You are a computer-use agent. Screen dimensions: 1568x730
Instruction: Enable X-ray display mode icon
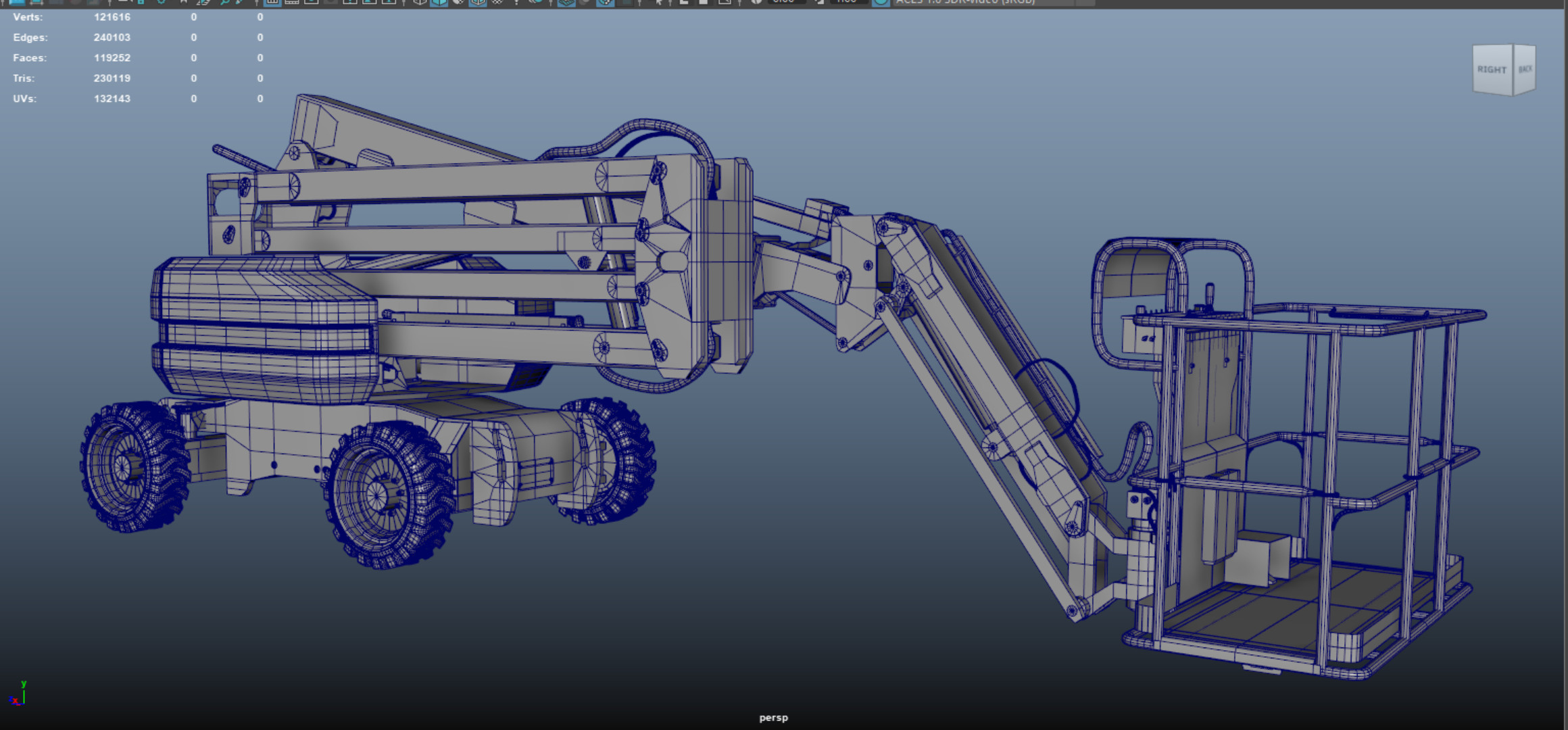click(684, 2)
